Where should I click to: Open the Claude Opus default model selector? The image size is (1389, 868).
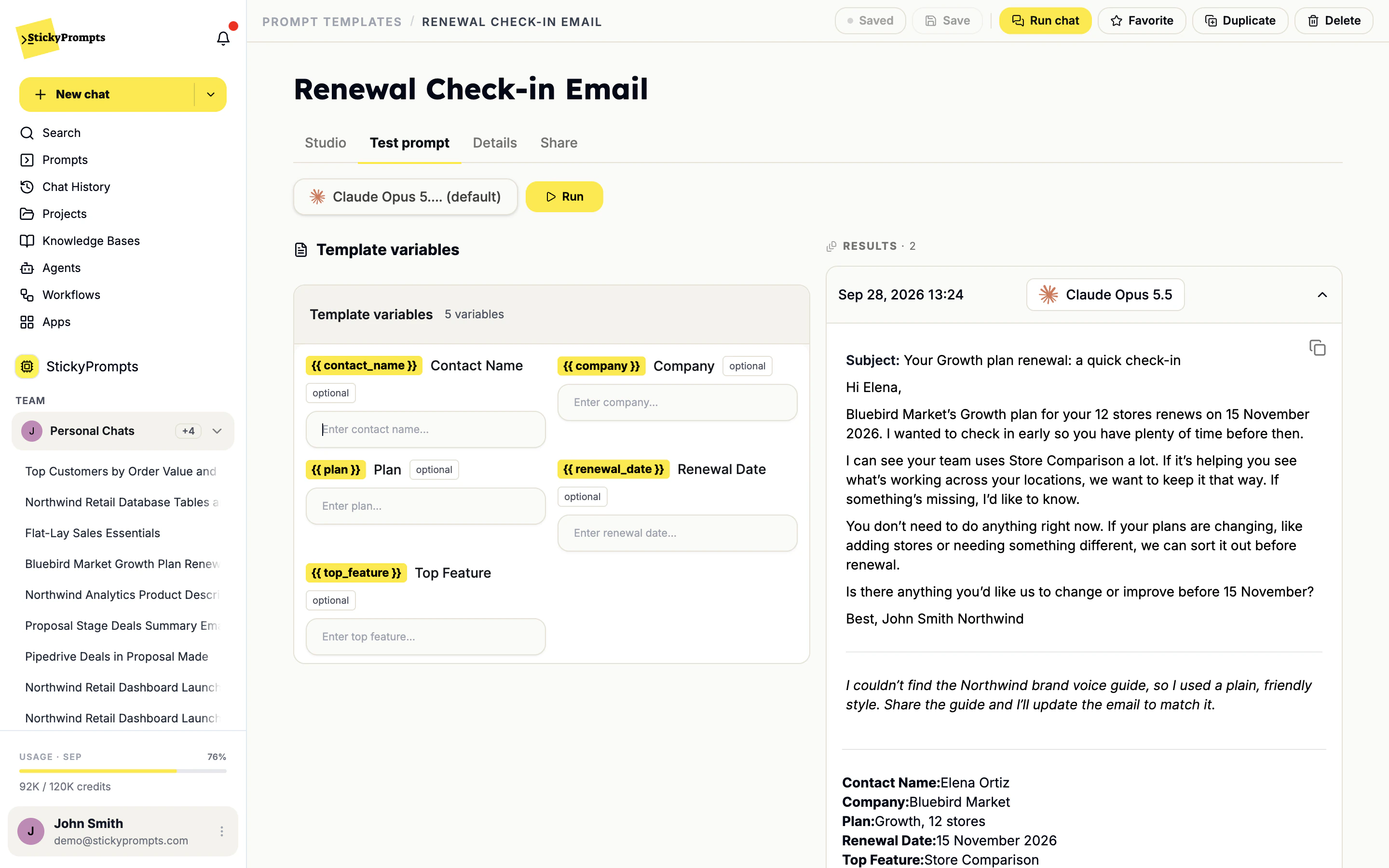405,197
